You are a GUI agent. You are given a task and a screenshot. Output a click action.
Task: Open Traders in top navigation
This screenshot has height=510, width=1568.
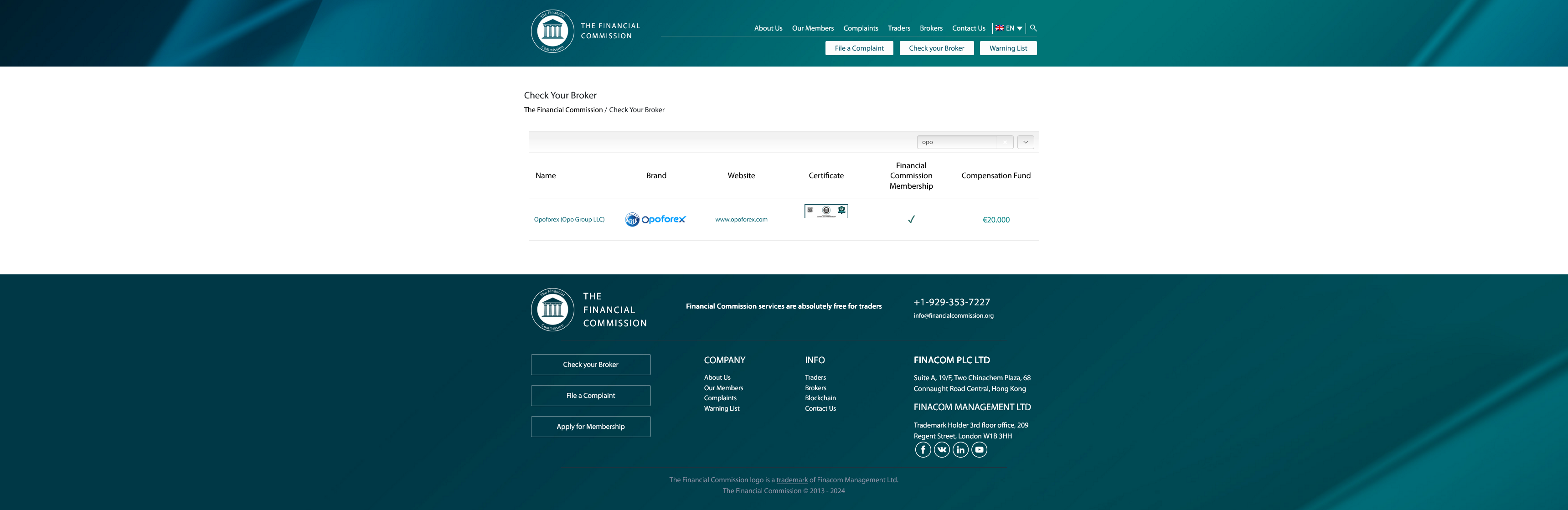point(899,29)
